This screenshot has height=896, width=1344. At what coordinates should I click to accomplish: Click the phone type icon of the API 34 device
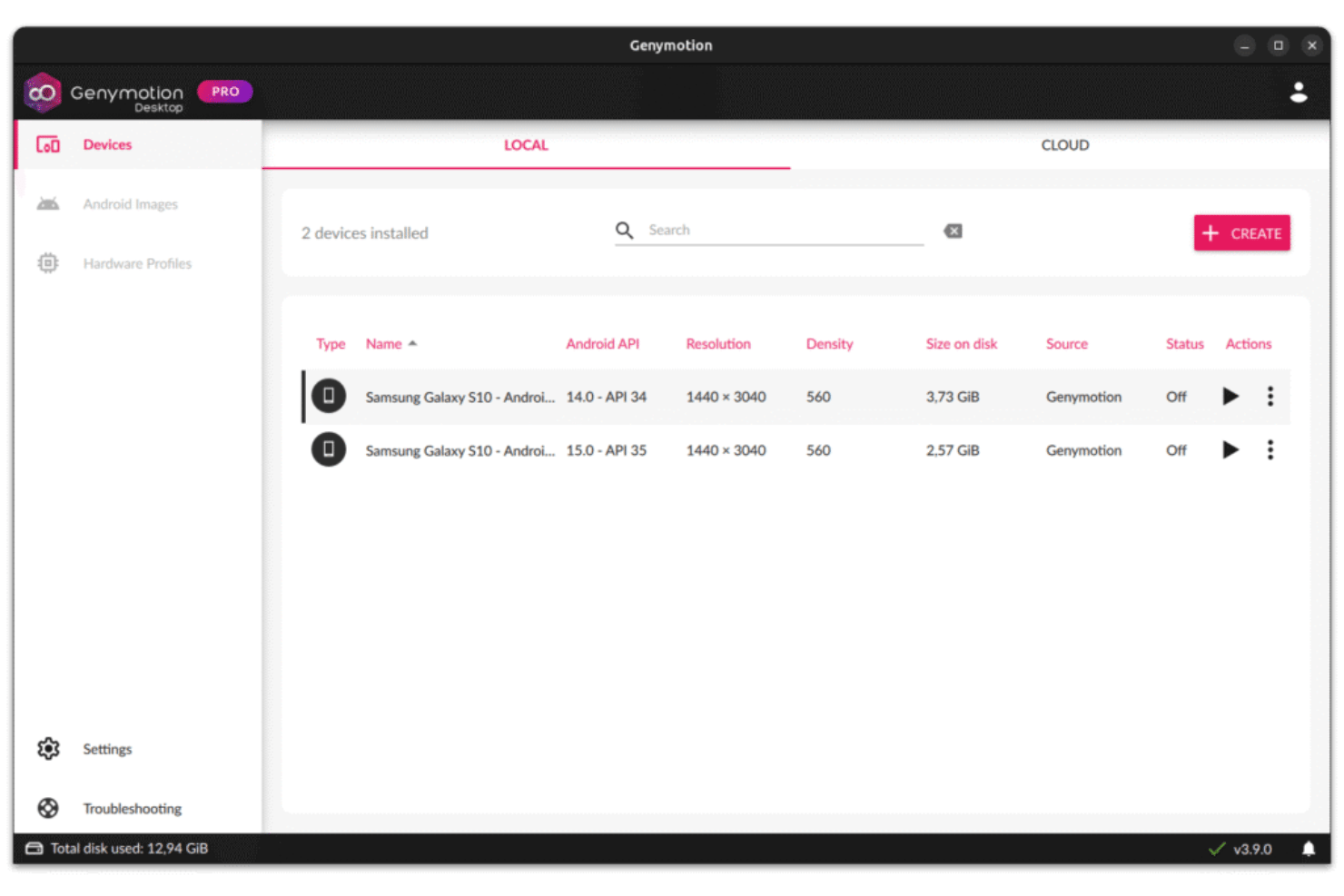329,396
